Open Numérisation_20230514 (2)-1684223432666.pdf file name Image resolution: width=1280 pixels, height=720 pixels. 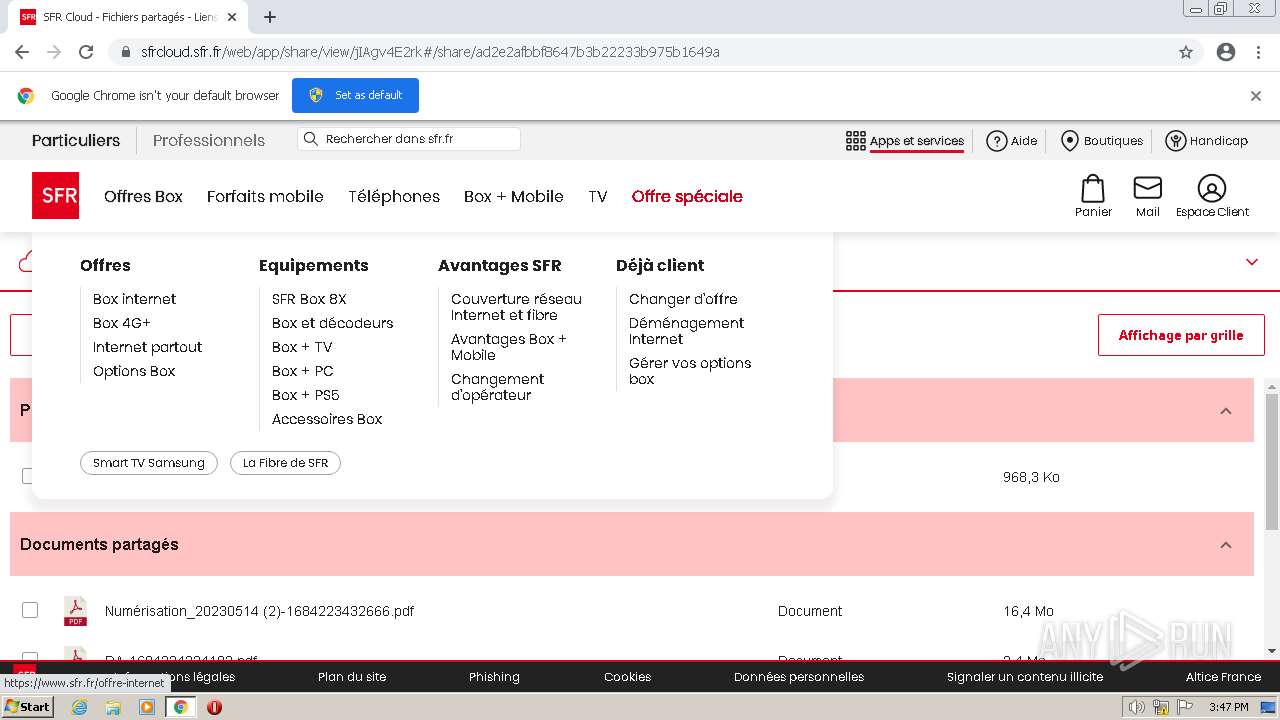click(259, 611)
